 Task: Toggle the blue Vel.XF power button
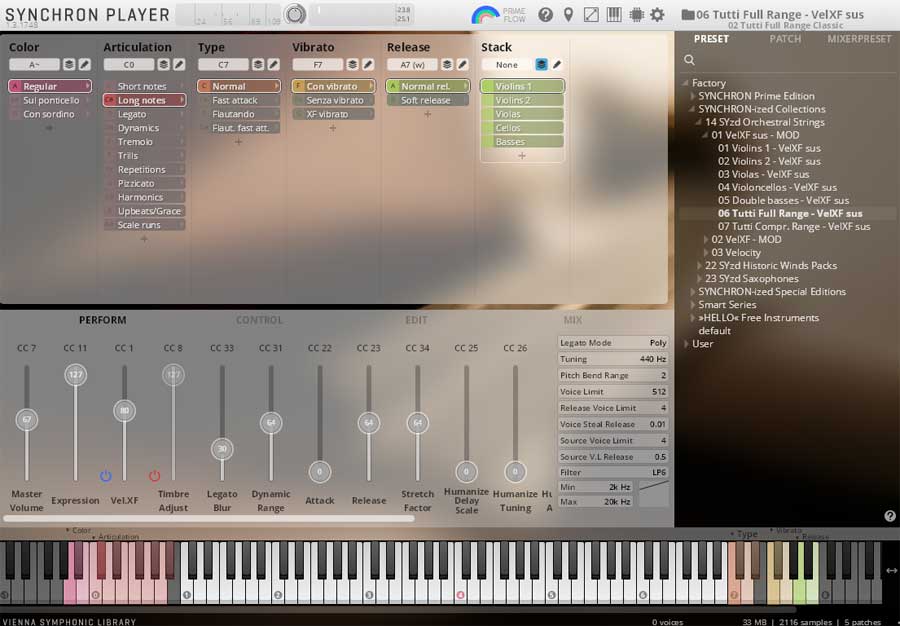(x=106, y=476)
